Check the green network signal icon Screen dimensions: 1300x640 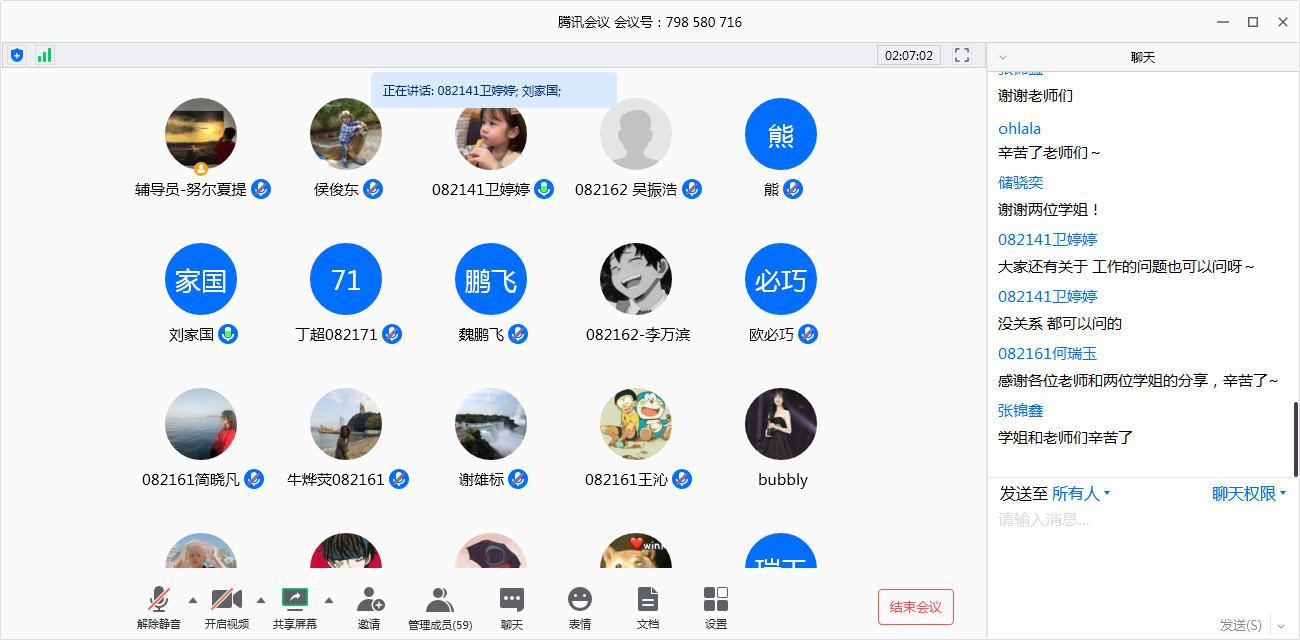click(44, 55)
